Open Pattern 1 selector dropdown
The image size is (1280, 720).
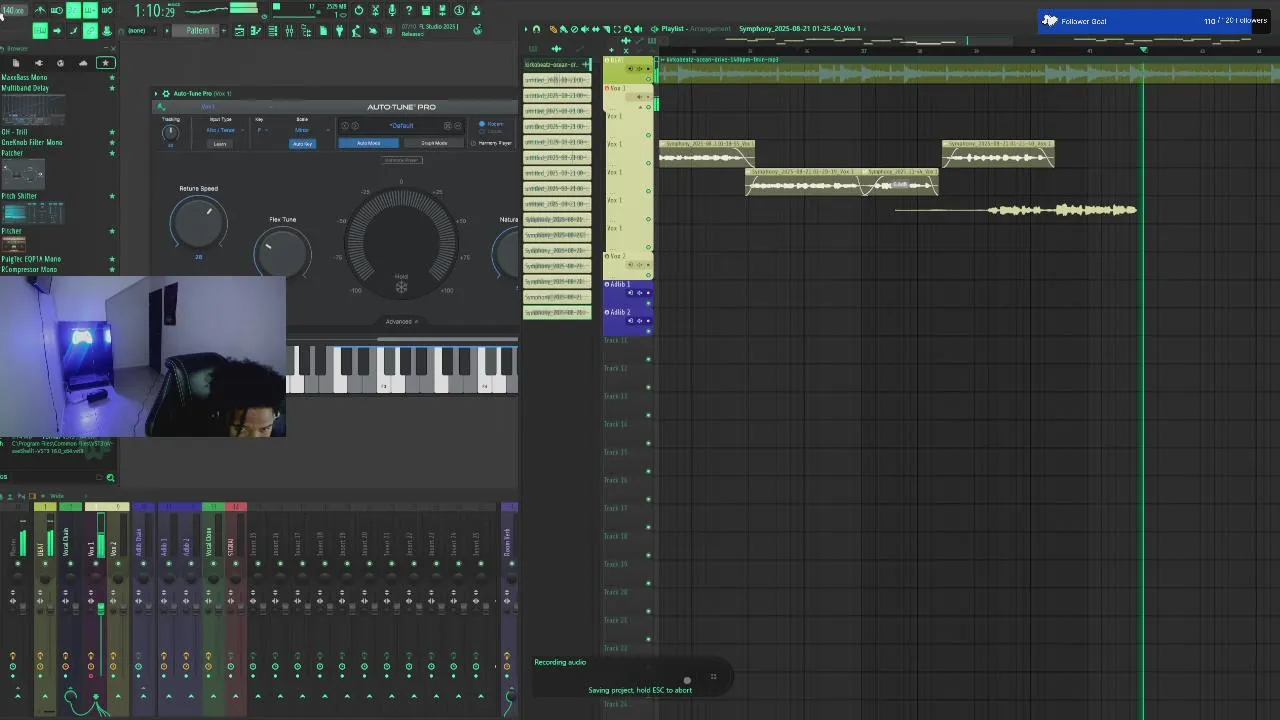[195, 30]
